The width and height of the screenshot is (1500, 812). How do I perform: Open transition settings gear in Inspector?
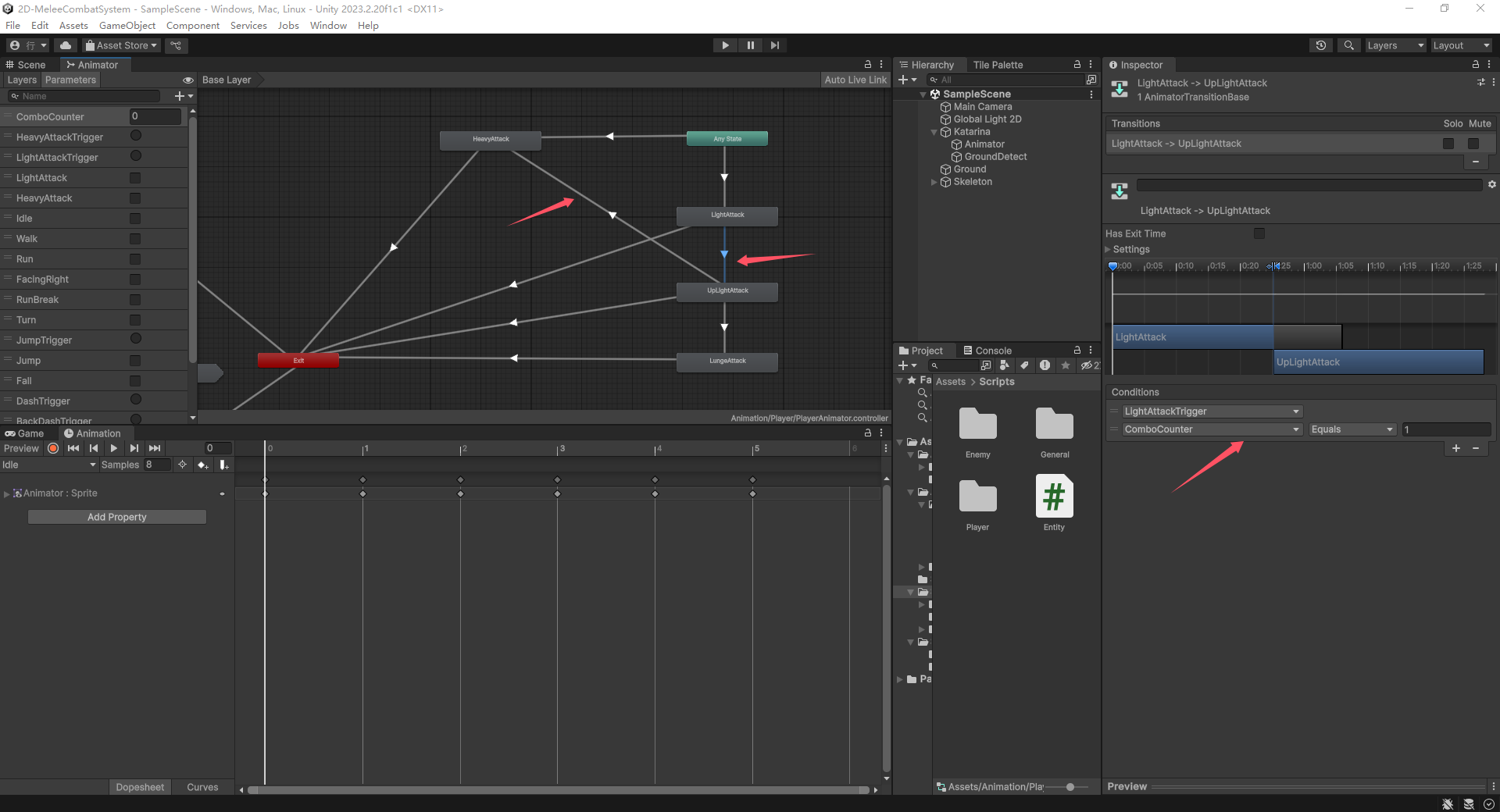pos(1491,185)
